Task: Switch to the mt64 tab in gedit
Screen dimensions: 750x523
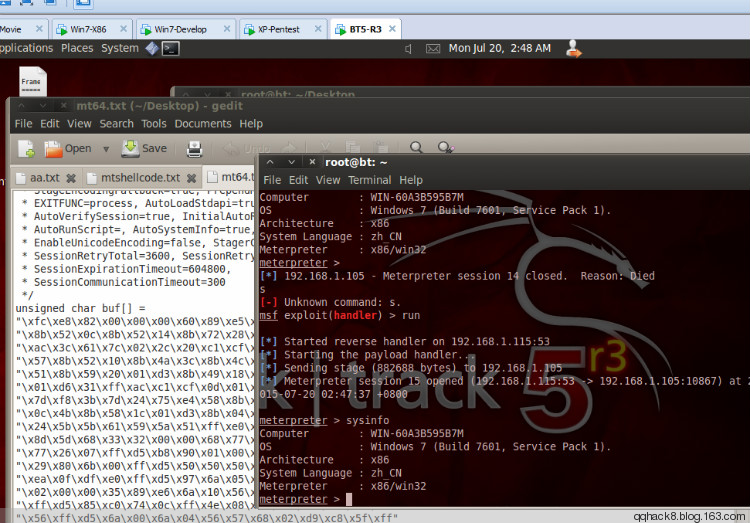Action: coord(232,177)
